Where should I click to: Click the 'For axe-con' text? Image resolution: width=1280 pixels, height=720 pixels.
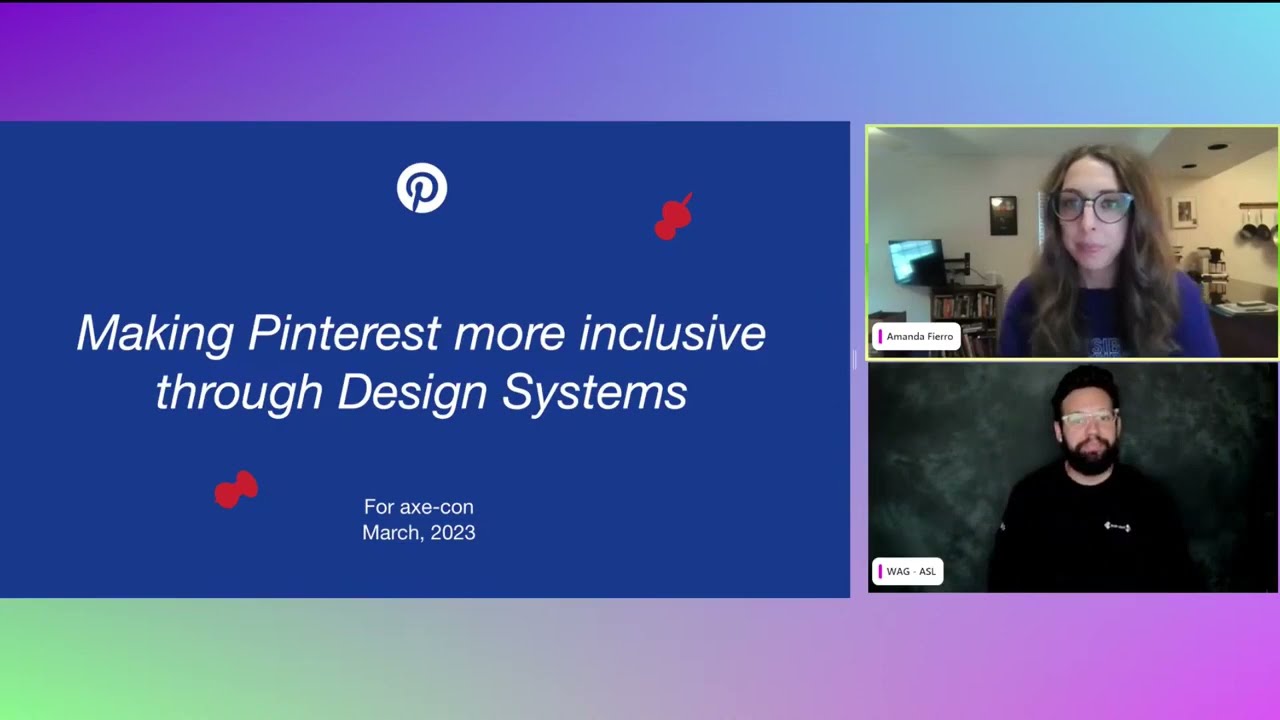[419, 507]
